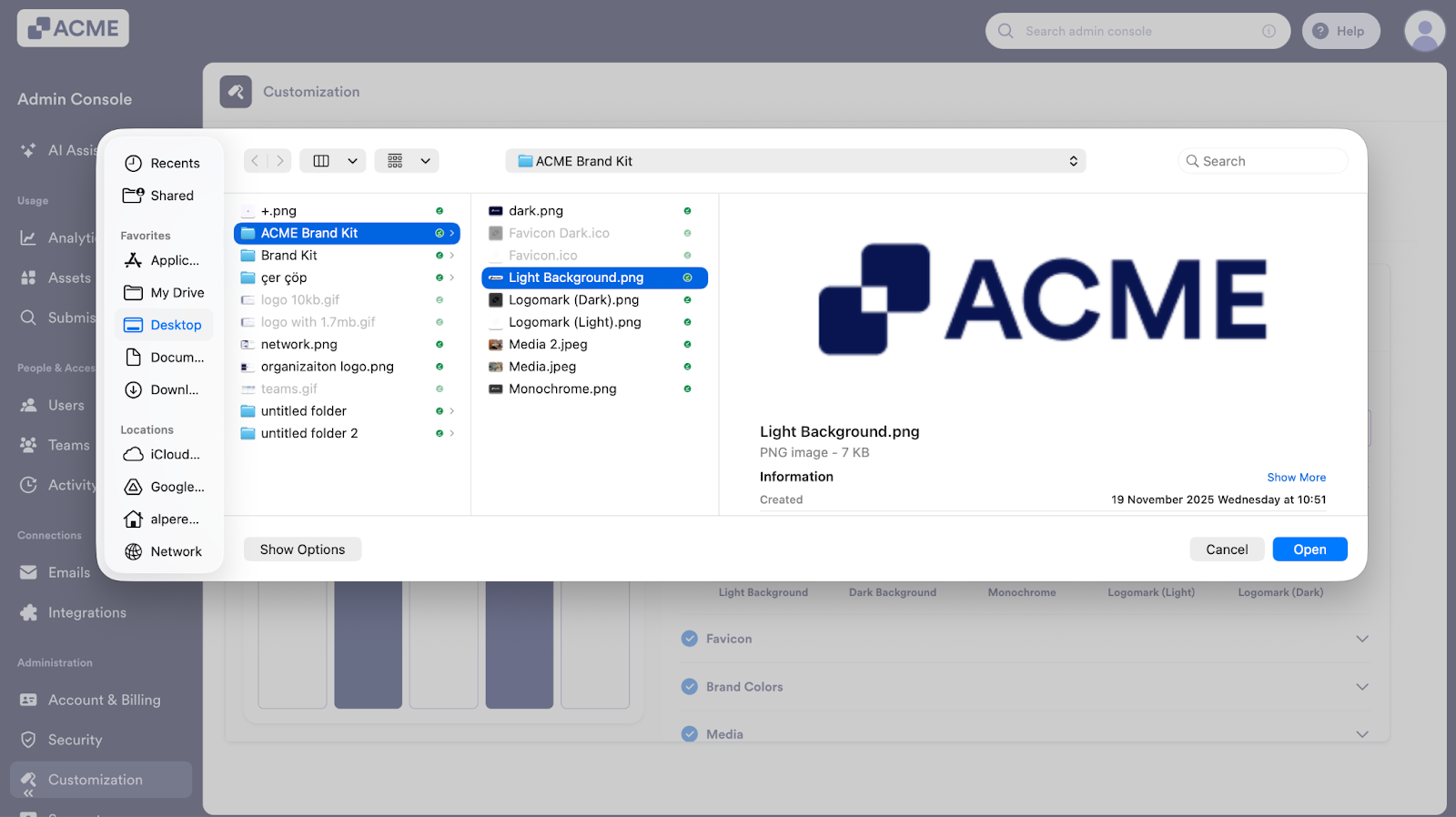Select Desktop in Favorites
Image resolution: width=1456 pixels, height=817 pixels.
[x=164, y=325]
